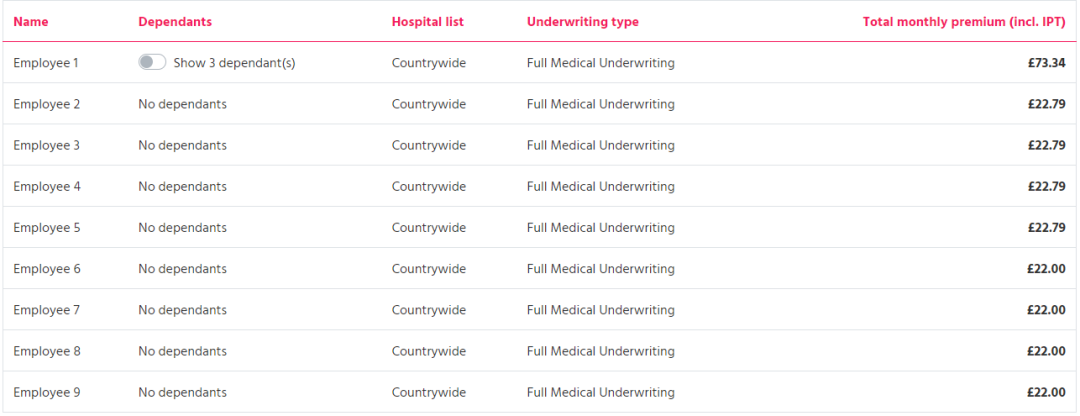Click the Name column header

click(31, 22)
